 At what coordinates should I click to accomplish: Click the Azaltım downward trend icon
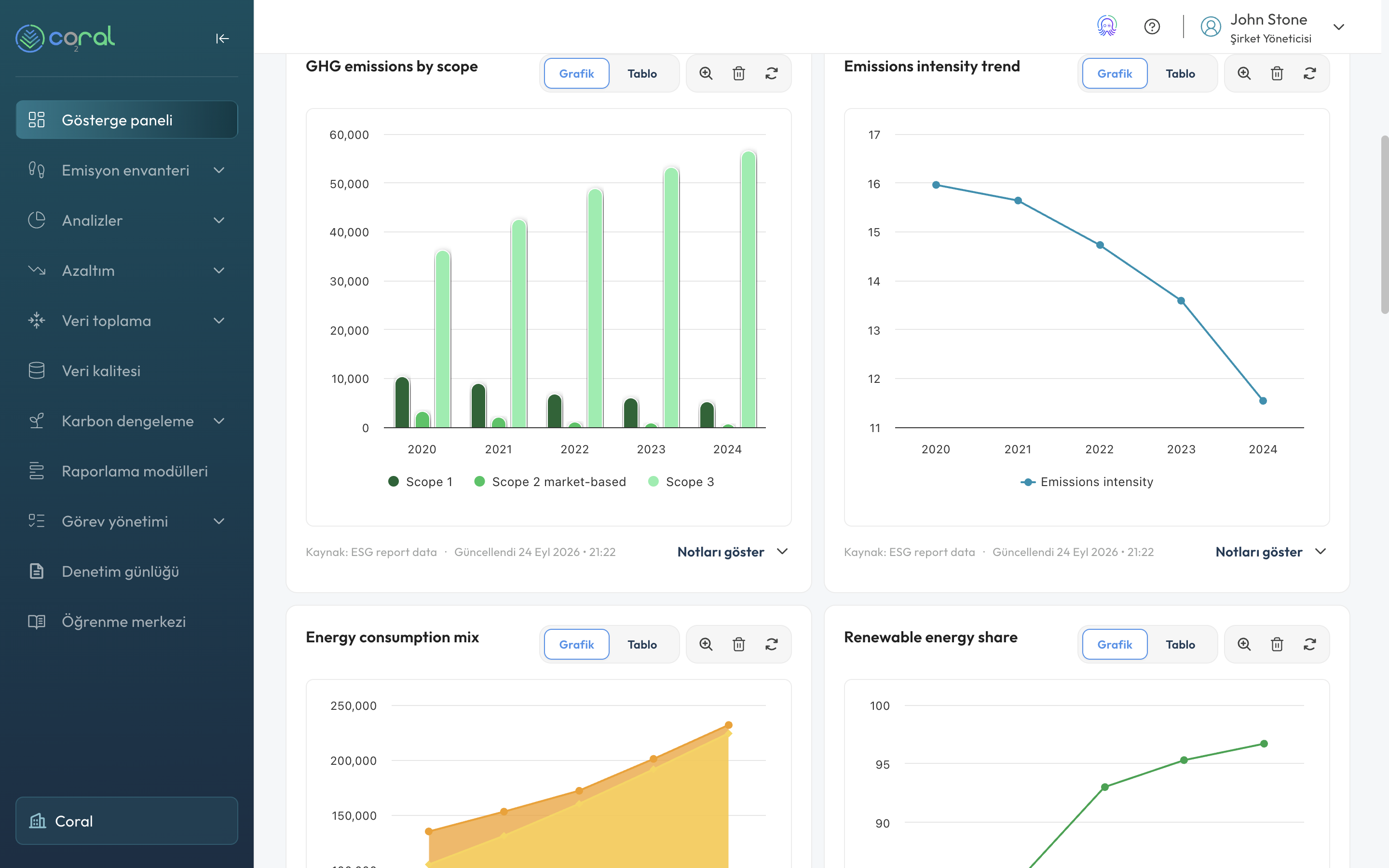37,271
